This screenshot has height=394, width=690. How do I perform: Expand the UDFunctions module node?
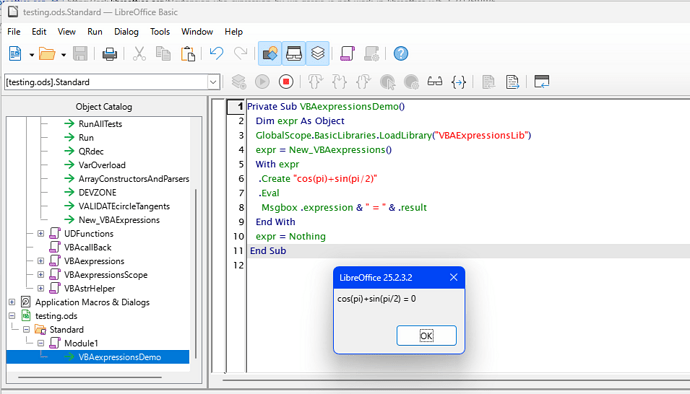(40, 233)
